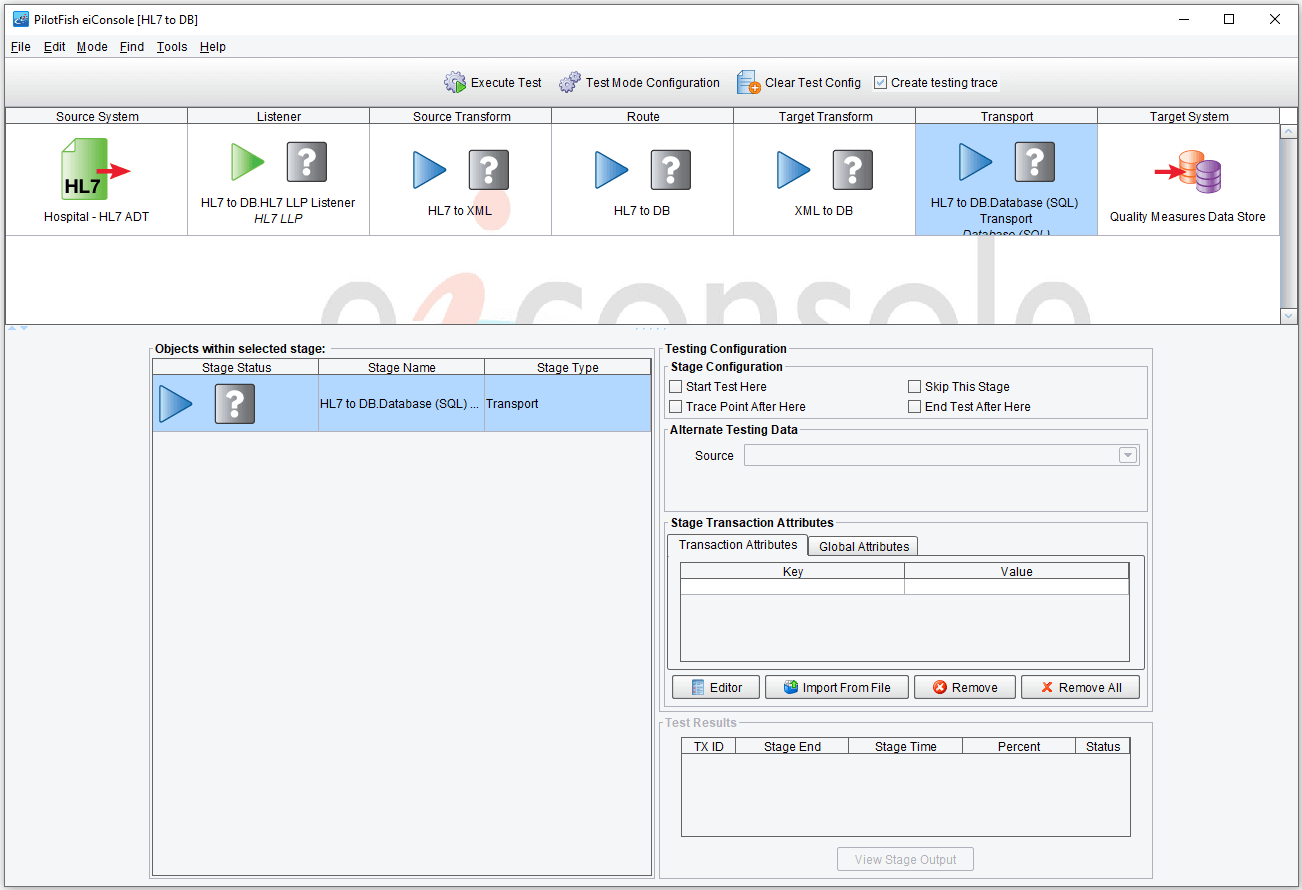Image resolution: width=1302 pixels, height=890 pixels.
Task: Click the Editor button label
Action: pyautogui.click(x=726, y=688)
